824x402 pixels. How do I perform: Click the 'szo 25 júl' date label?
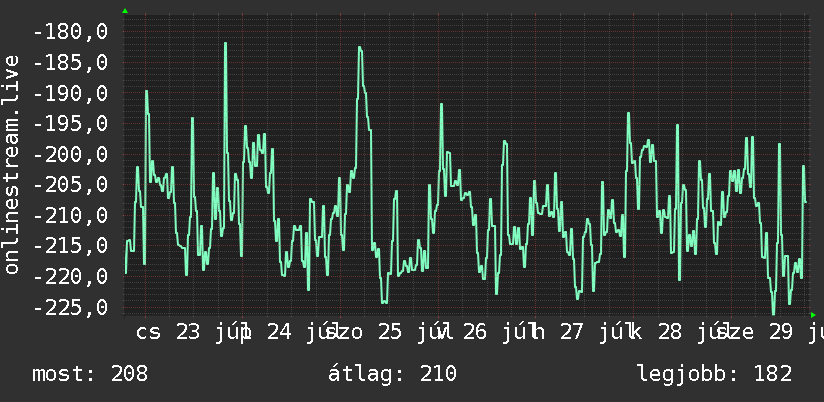coord(389,333)
